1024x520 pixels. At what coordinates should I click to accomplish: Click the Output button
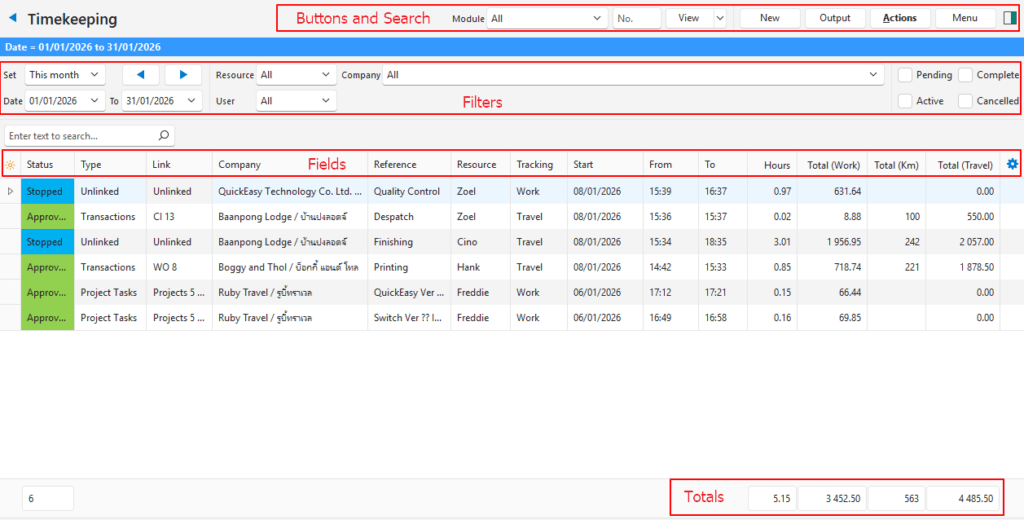point(834,18)
